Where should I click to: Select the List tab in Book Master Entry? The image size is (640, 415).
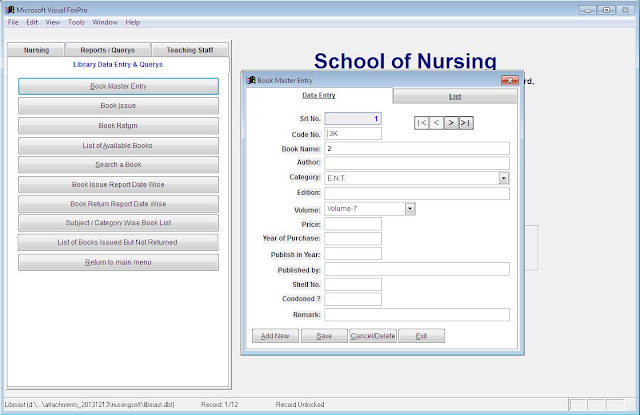tap(455, 97)
